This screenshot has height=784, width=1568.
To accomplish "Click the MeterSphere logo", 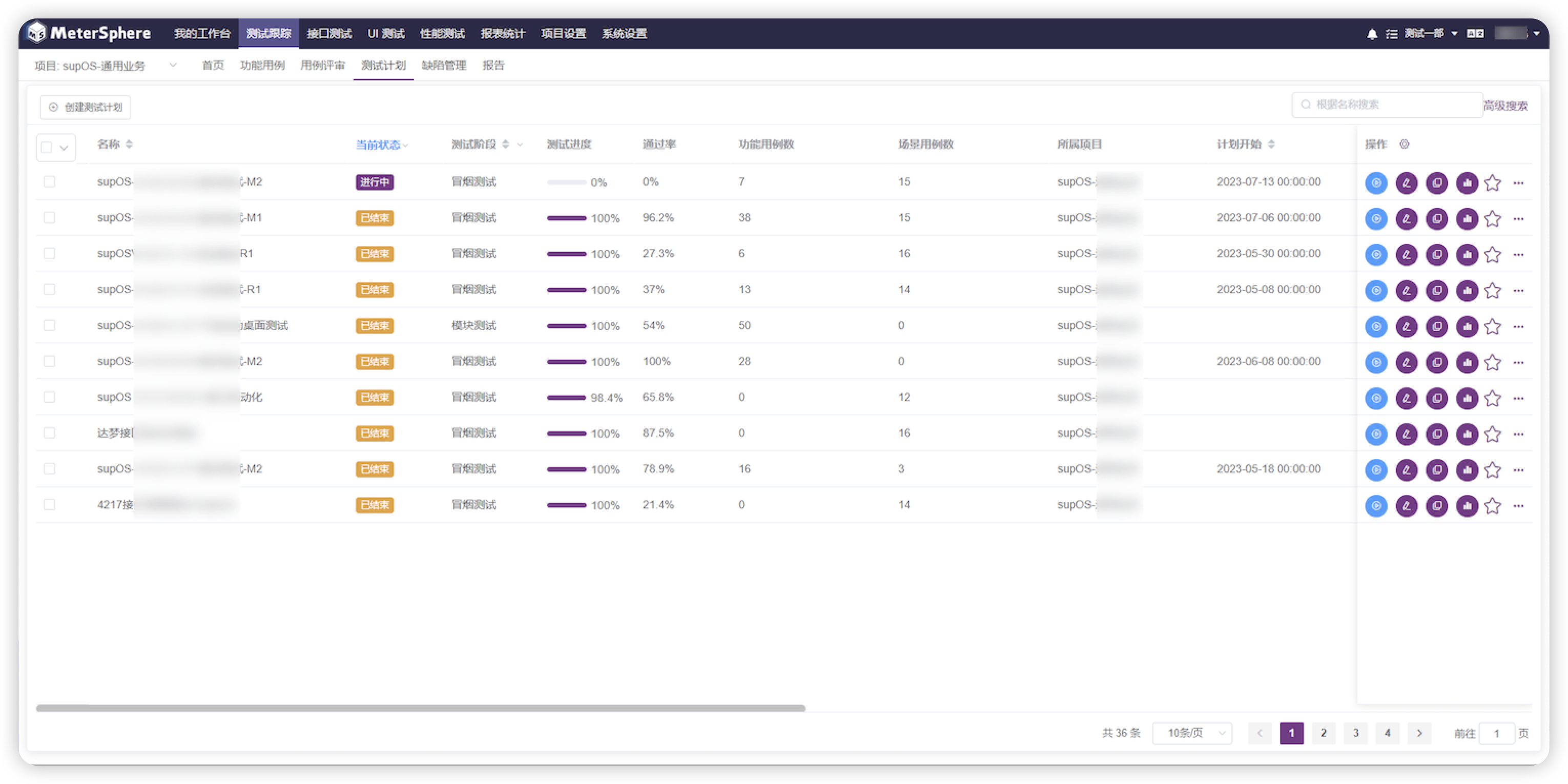I will pos(90,33).
